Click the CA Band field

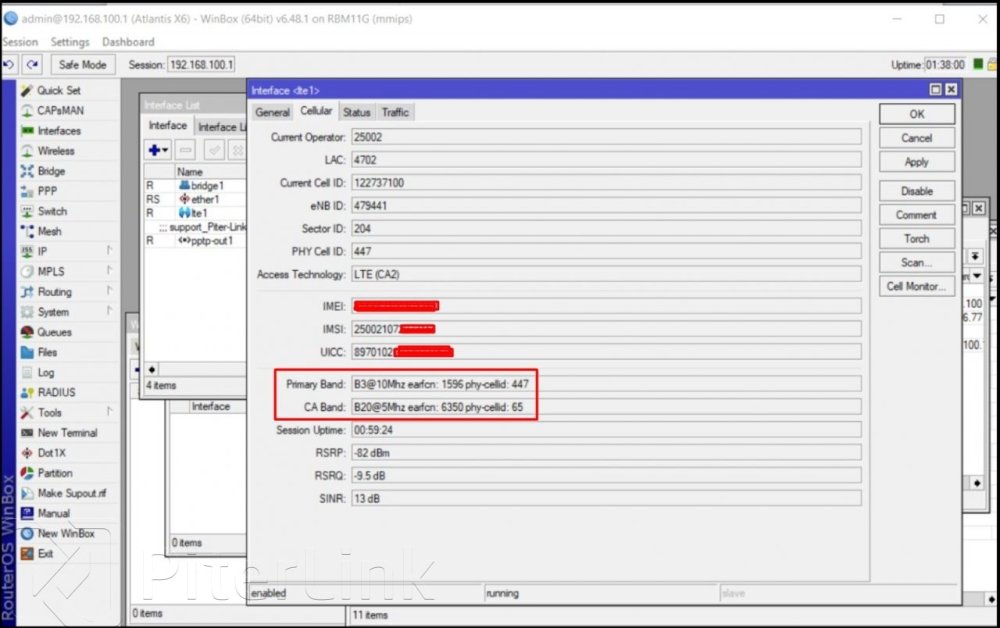click(606, 407)
